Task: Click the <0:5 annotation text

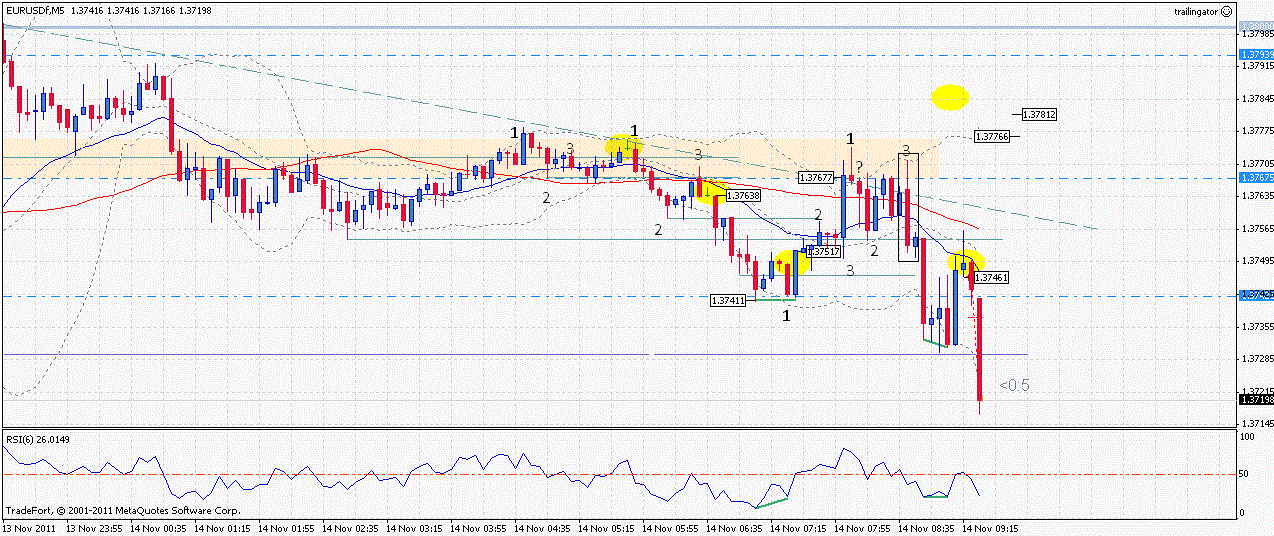Action: [x=1013, y=385]
